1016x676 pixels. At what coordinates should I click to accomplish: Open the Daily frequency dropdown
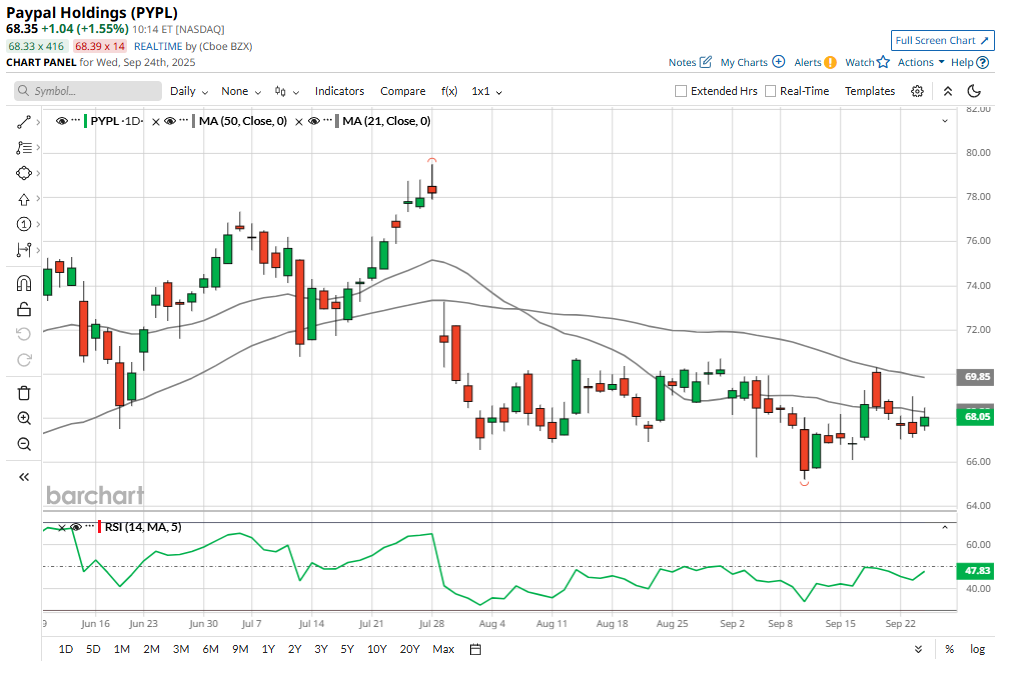189,91
